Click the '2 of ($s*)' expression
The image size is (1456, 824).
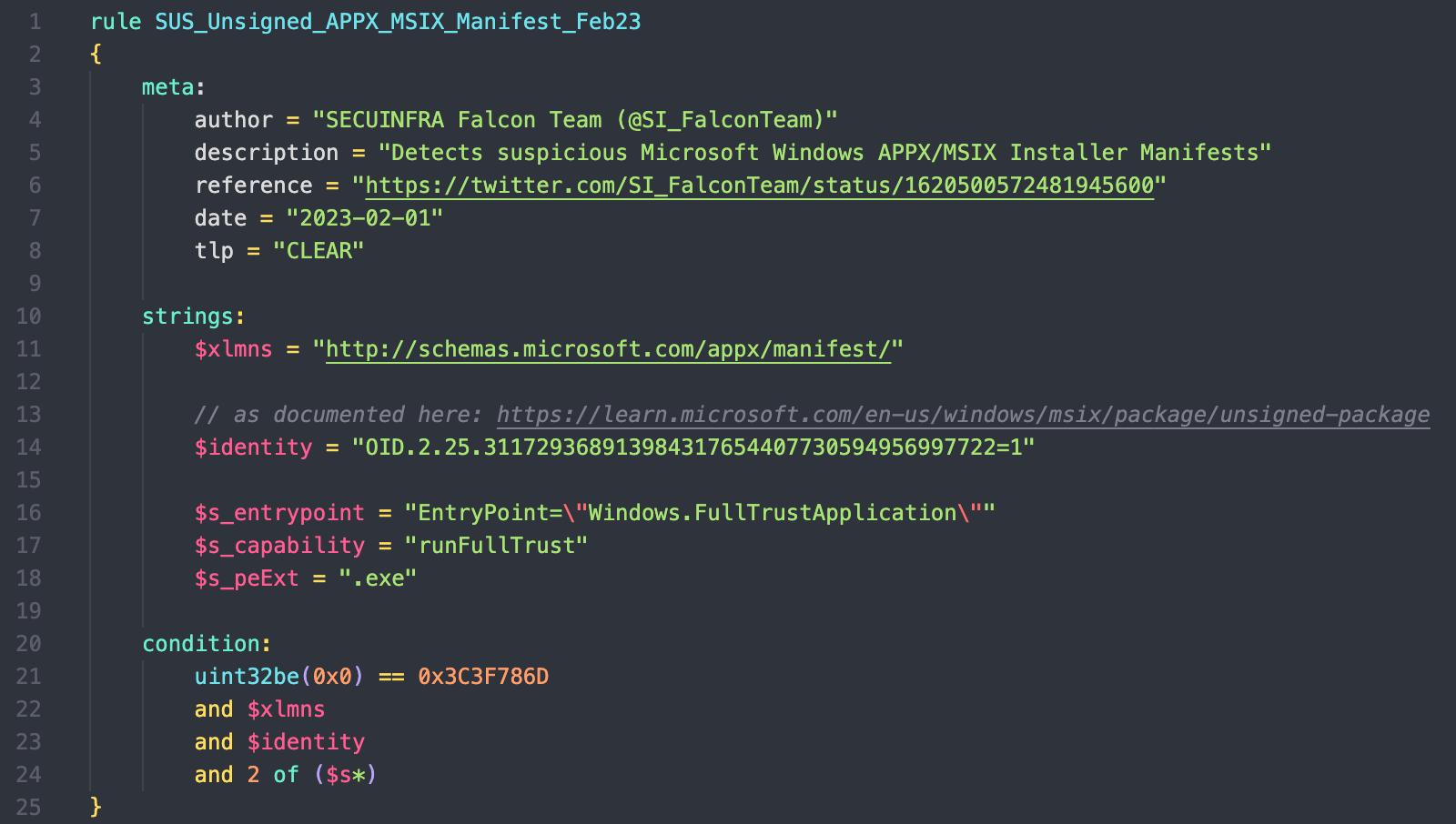[x=312, y=775]
